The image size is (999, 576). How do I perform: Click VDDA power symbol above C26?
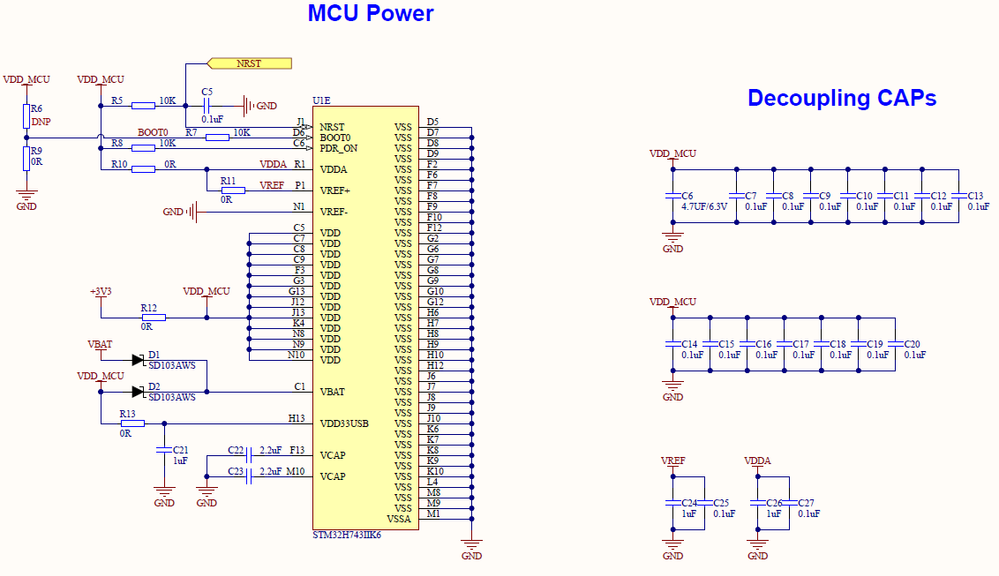pyautogui.click(x=758, y=465)
